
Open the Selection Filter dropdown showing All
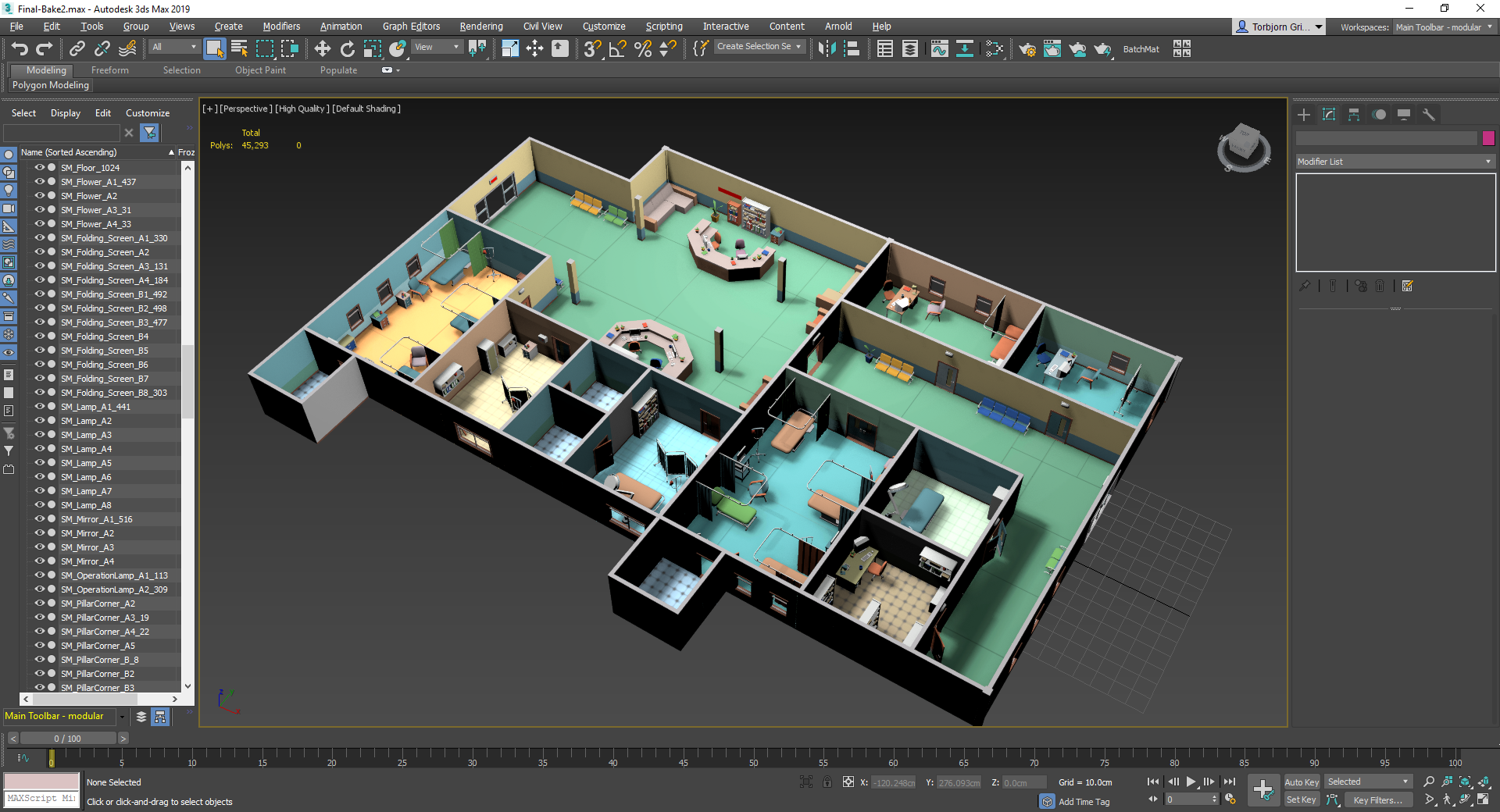(173, 47)
